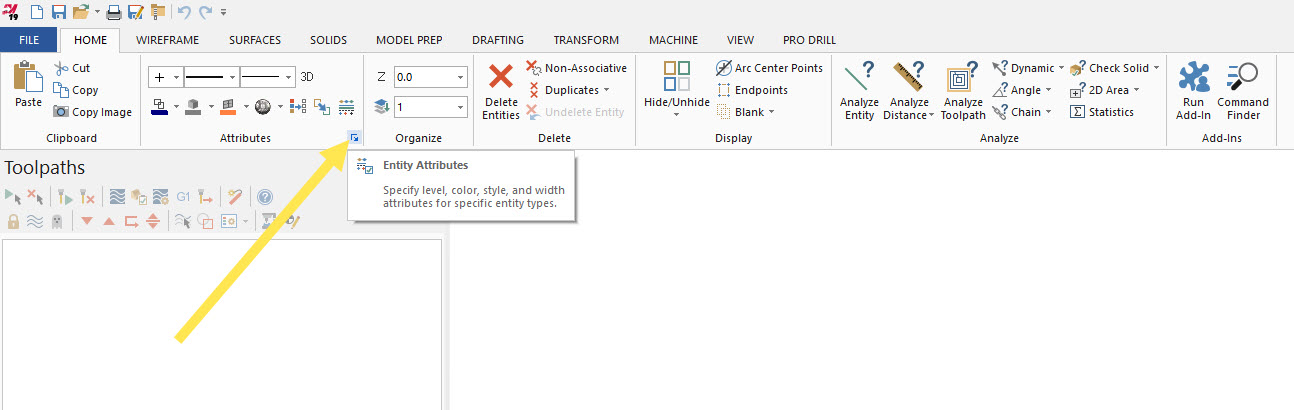Create a new file from quick access
The height and width of the screenshot is (410, 1294).
(37, 12)
